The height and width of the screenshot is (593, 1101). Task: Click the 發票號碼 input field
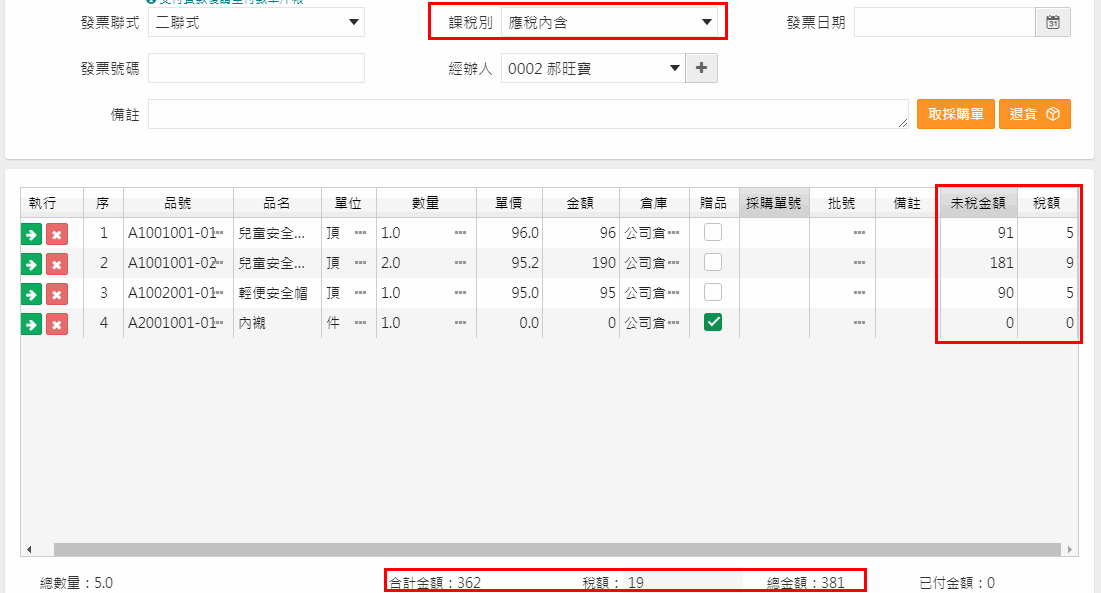click(x=256, y=68)
